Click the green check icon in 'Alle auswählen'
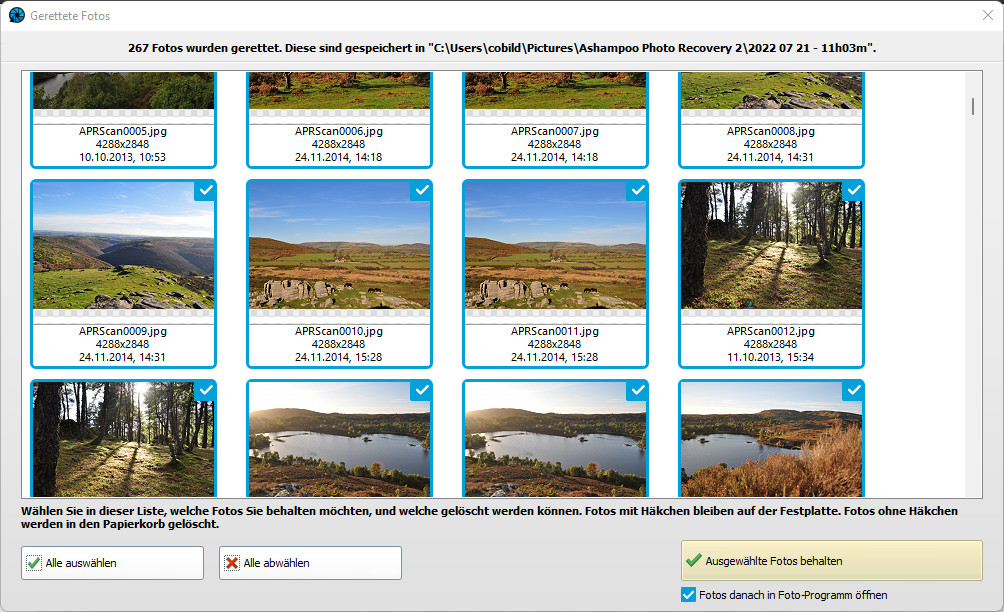1004x612 pixels. 34,563
